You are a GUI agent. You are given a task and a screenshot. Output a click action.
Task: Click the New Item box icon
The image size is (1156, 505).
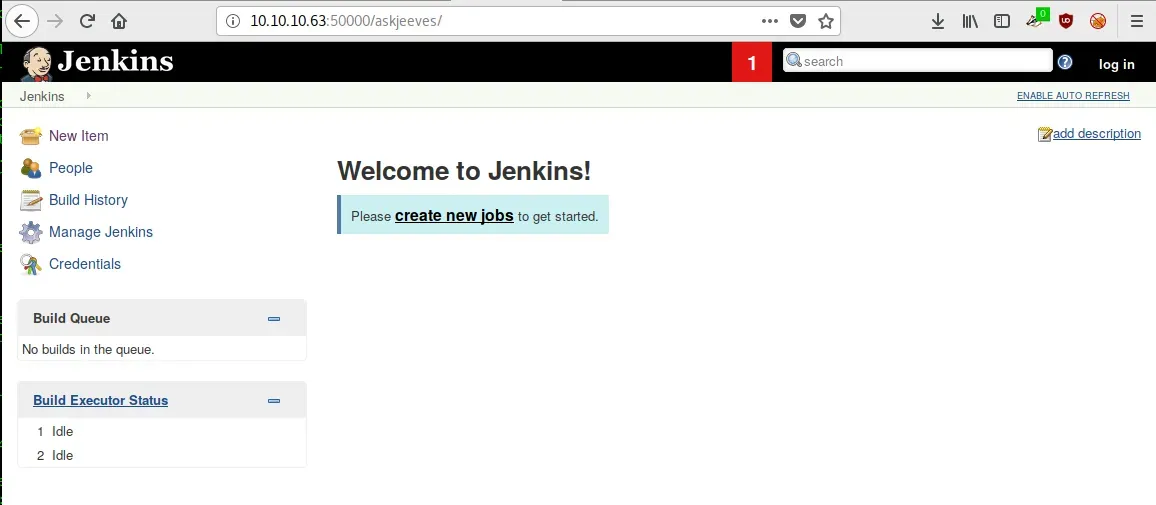tap(31, 136)
